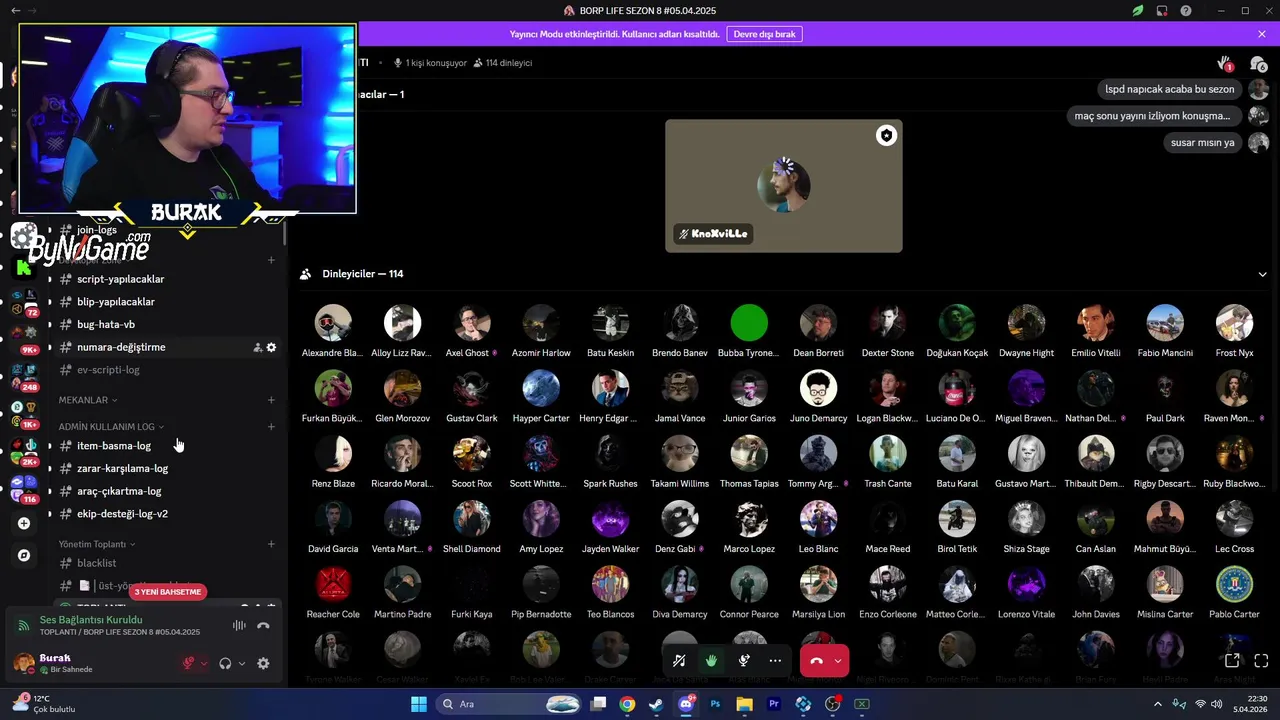Viewport: 1280px width, 720px height.
Task: Collapse the Dinleyiciler listeners section
Action: pos(1262,274)
